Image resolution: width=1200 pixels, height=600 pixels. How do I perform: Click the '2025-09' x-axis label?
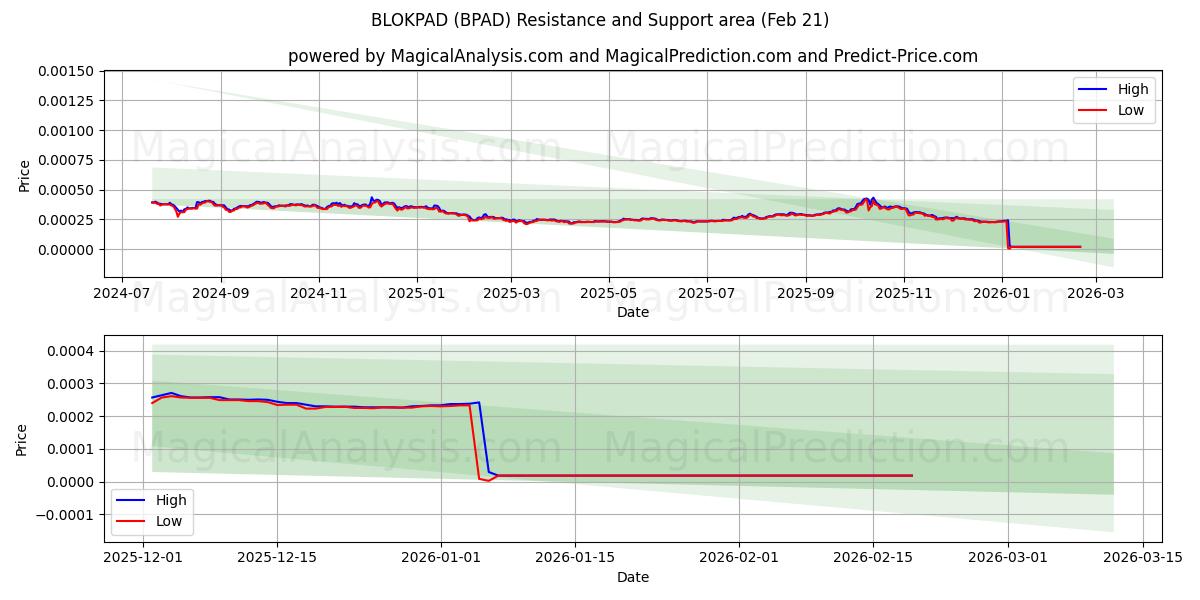point(806,294)
